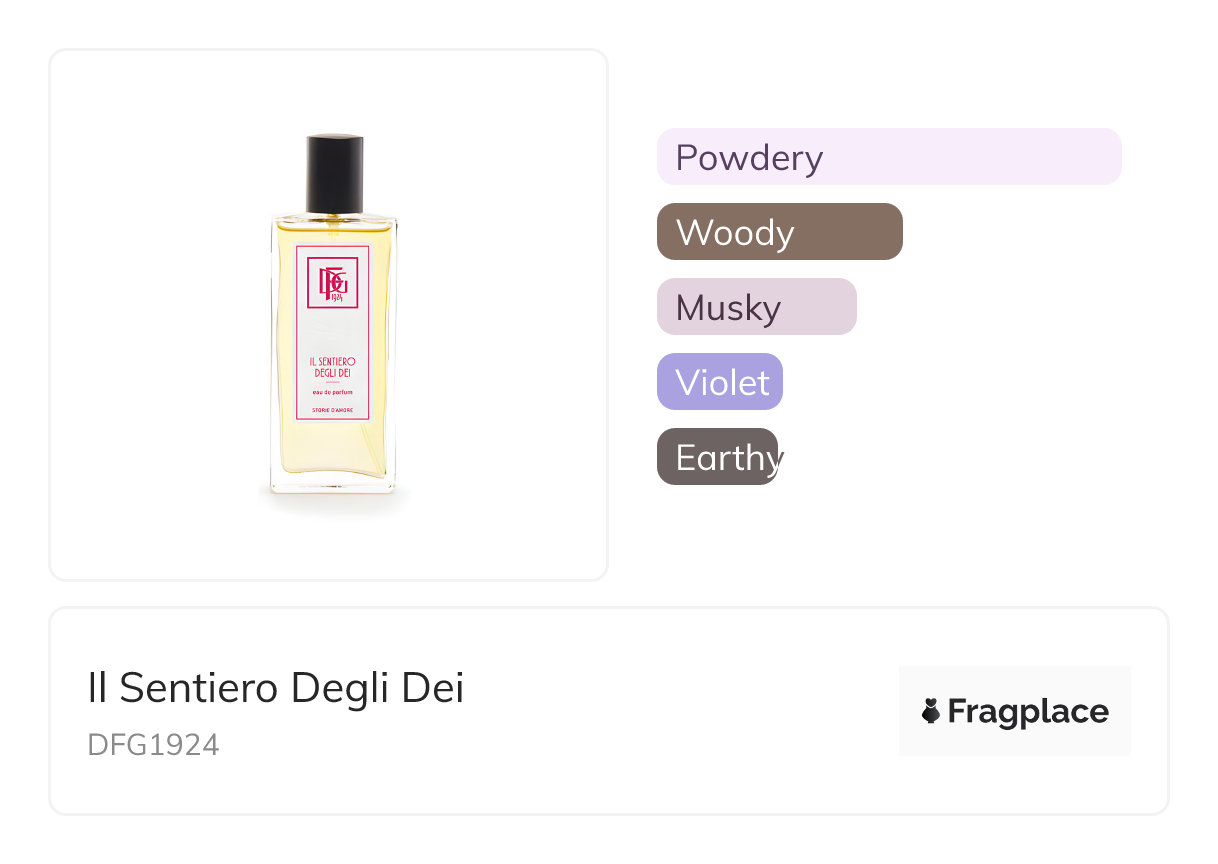Click empty space between product title and Fragplace badge
This screenshot has height=864, width=1218.
point(680,711)
